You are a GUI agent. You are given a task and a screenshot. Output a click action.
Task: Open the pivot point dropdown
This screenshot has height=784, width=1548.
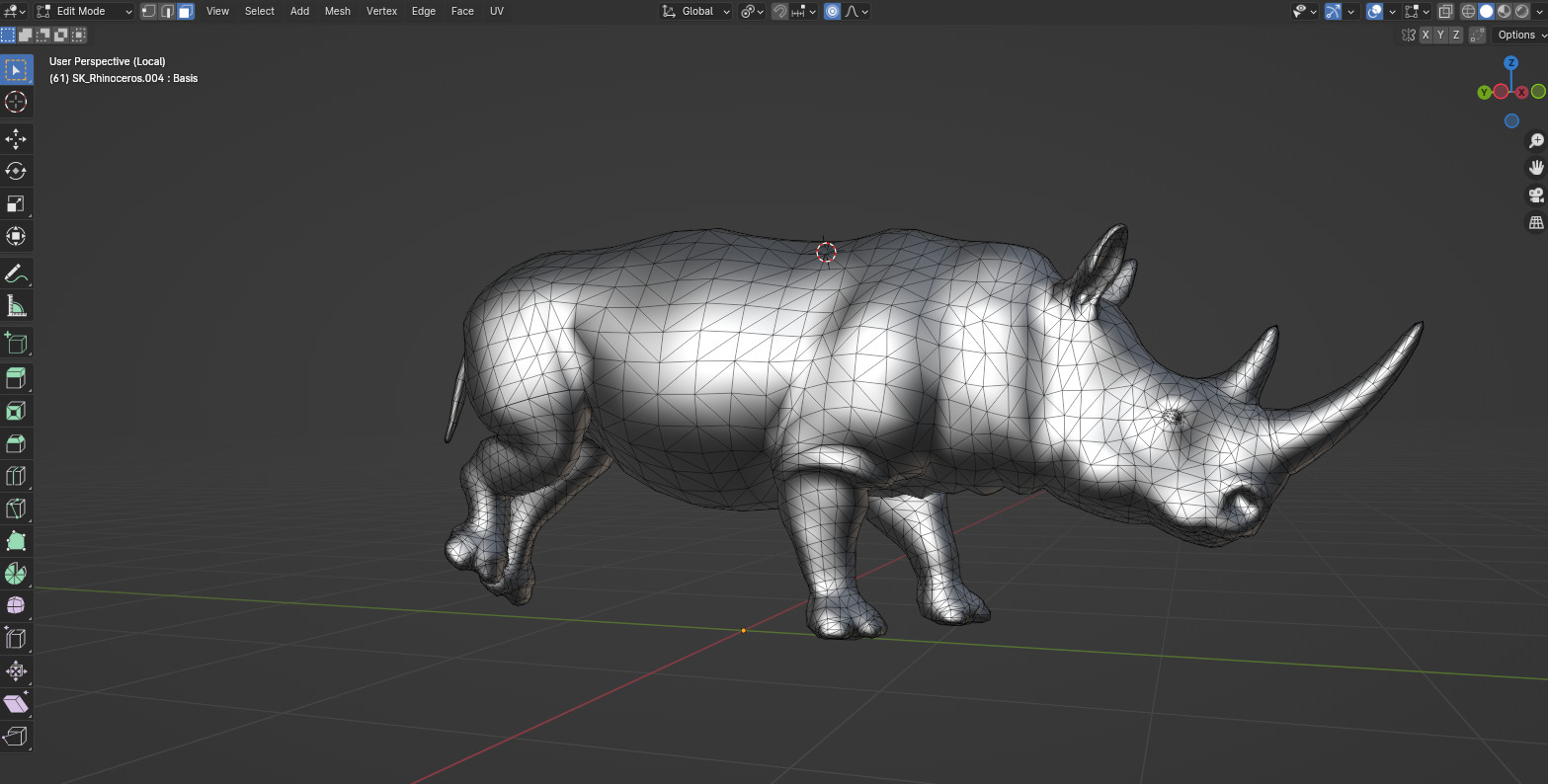tap(753, 11)
